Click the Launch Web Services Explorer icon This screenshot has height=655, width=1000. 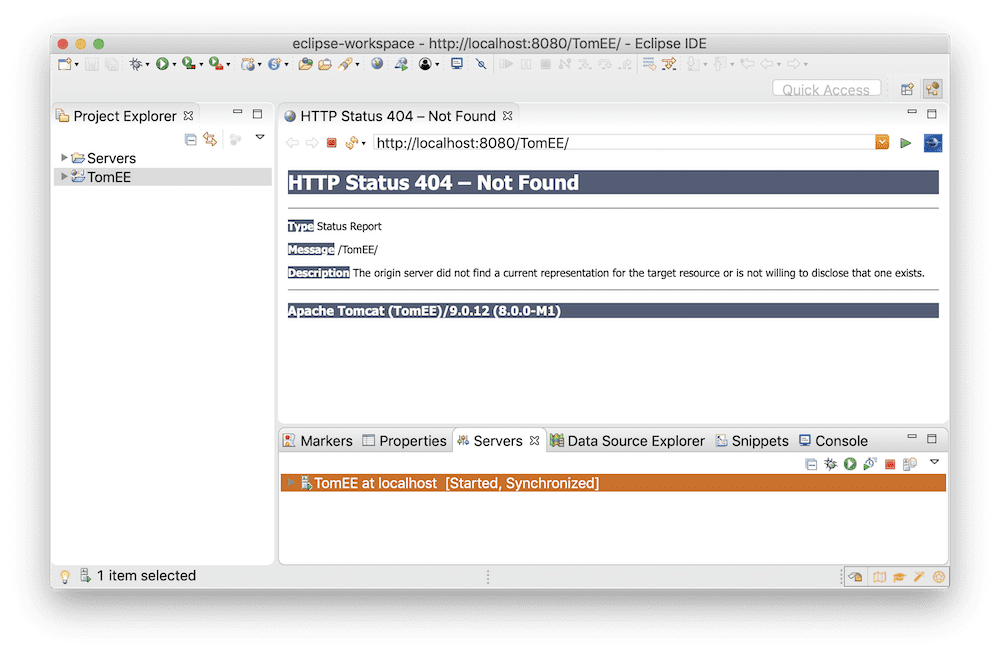[x=401, y=64]
